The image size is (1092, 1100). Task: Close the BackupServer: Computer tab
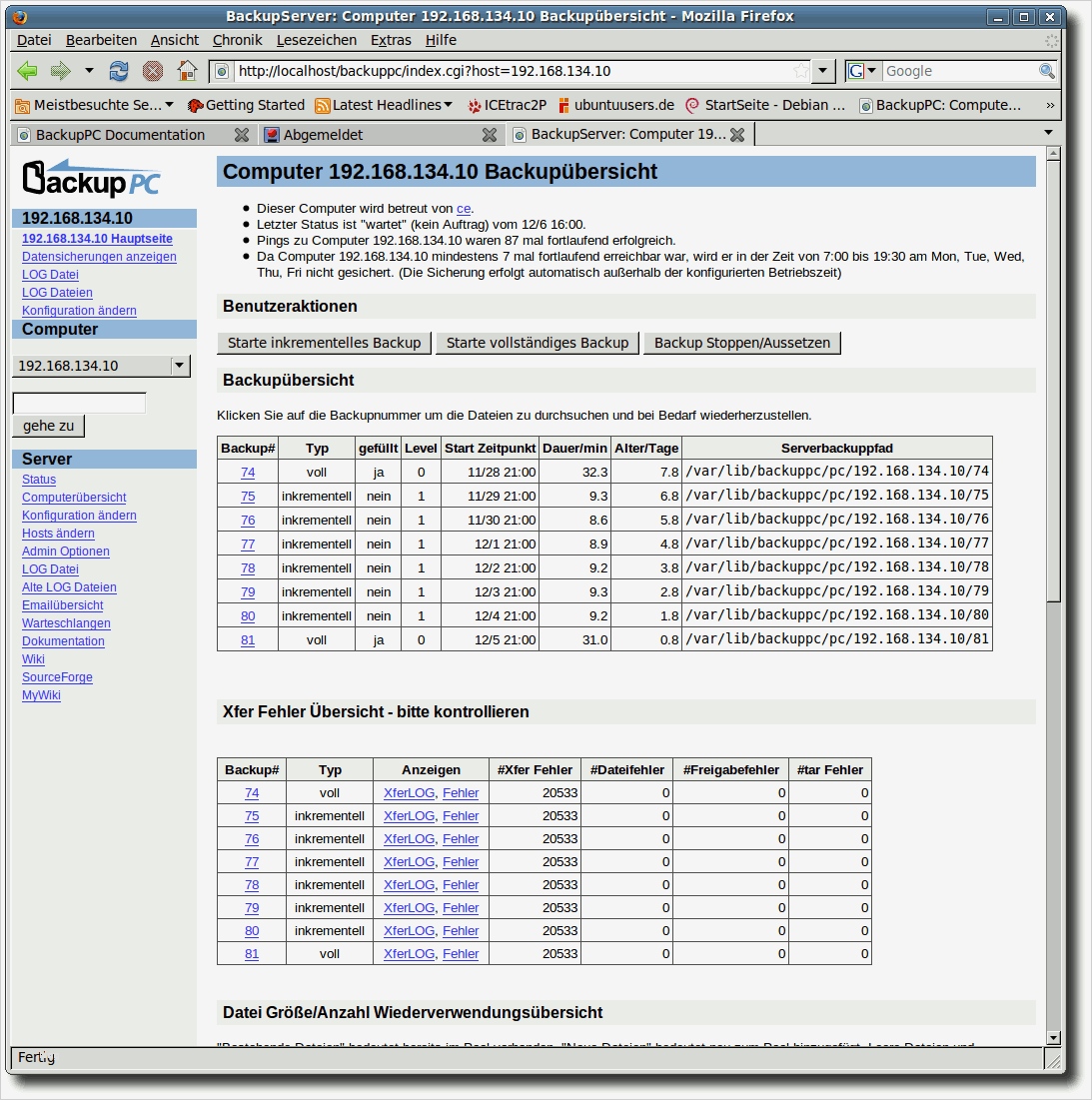(737, 135)
